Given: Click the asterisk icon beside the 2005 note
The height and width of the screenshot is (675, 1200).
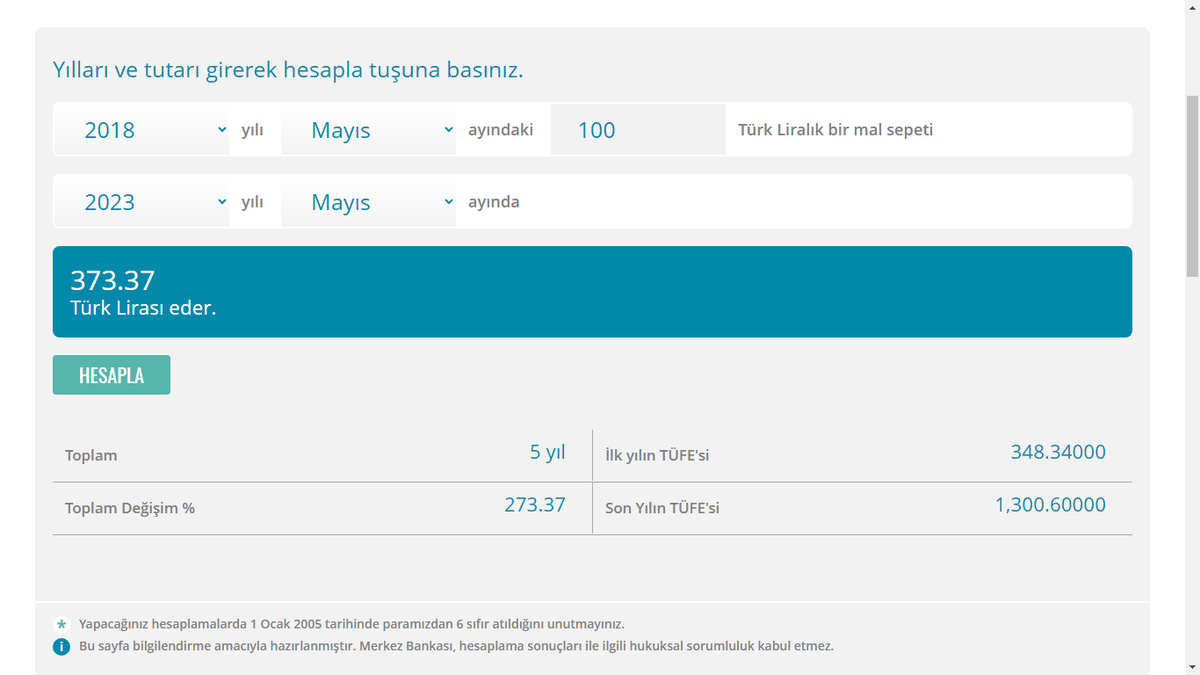Looking at the screenshot, I should click(x=61, y=624).
